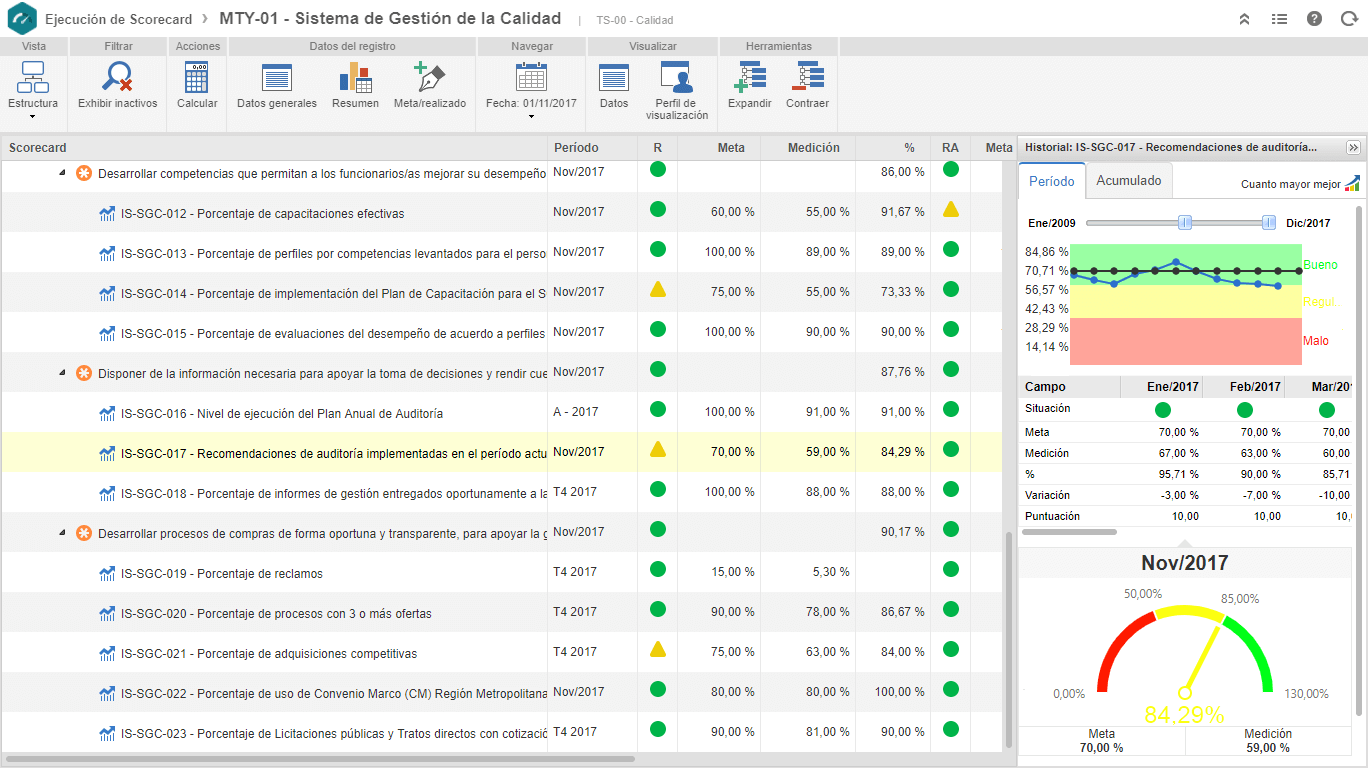The height and width of the screenshot is (768, 1368).
Task: Click the % column header
Action: (x=893, y=148)
